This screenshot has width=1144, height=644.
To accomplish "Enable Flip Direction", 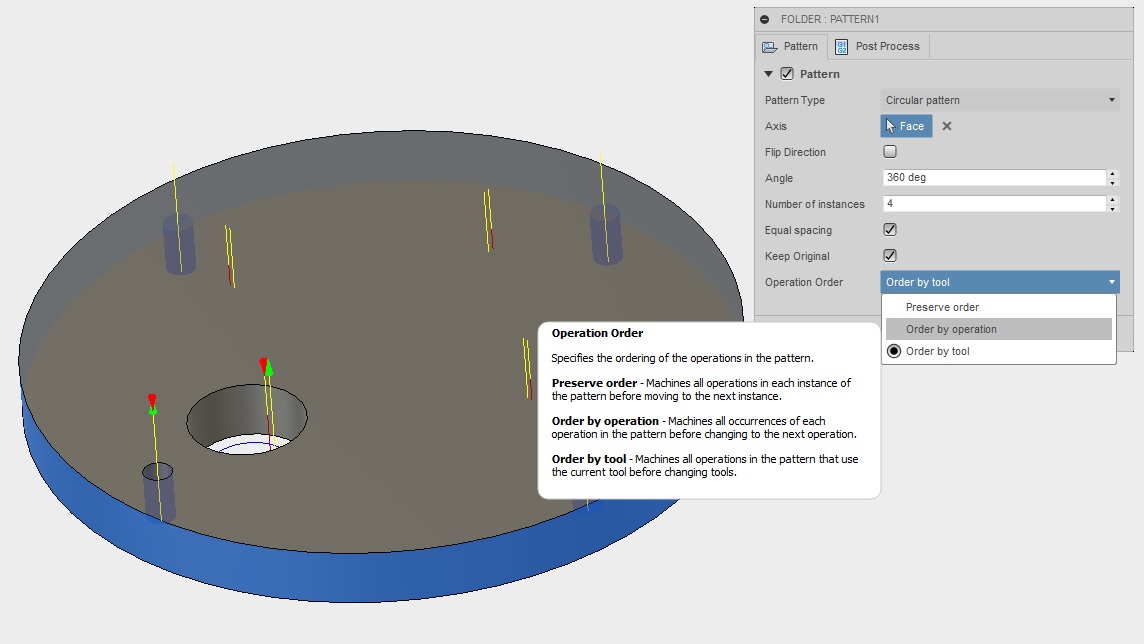I will point(889,151).
